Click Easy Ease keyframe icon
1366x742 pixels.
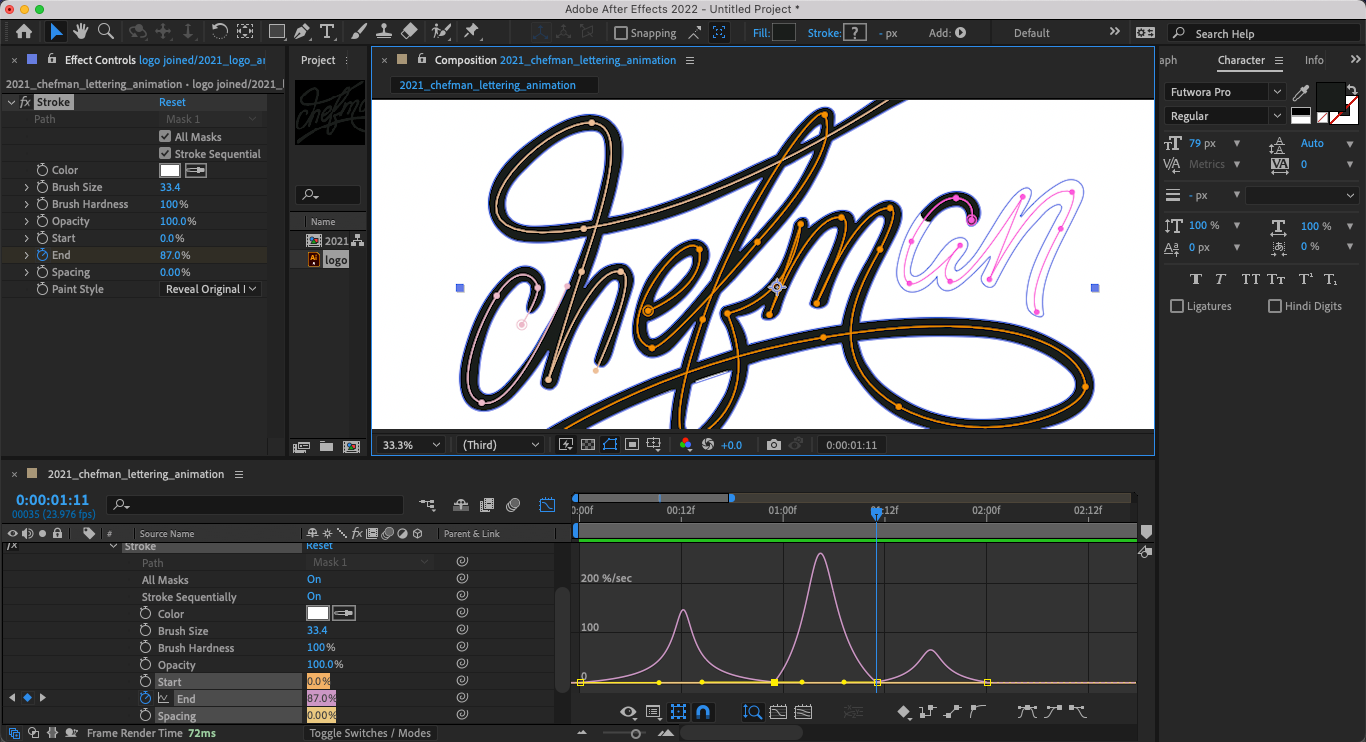tap(1027, 712)
